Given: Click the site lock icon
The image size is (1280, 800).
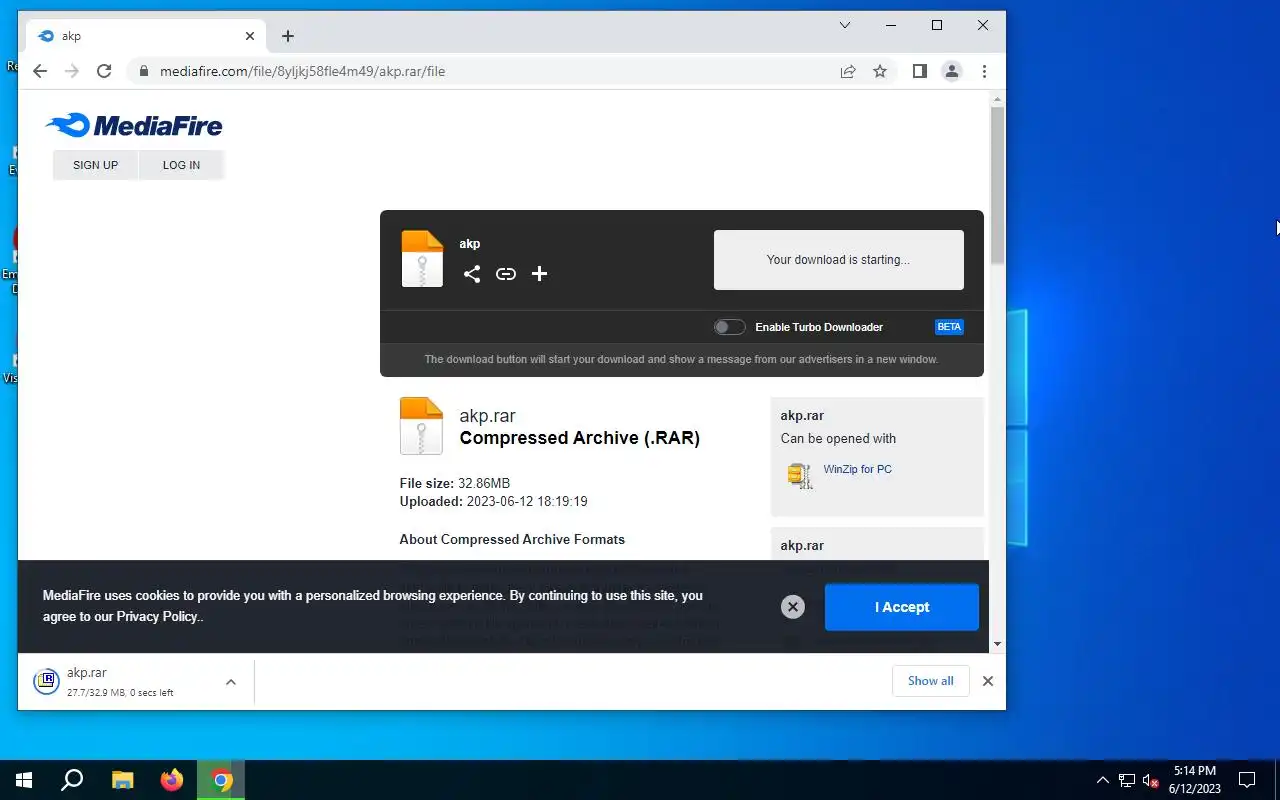Looking at the screenshot, I should pos(144,71).
